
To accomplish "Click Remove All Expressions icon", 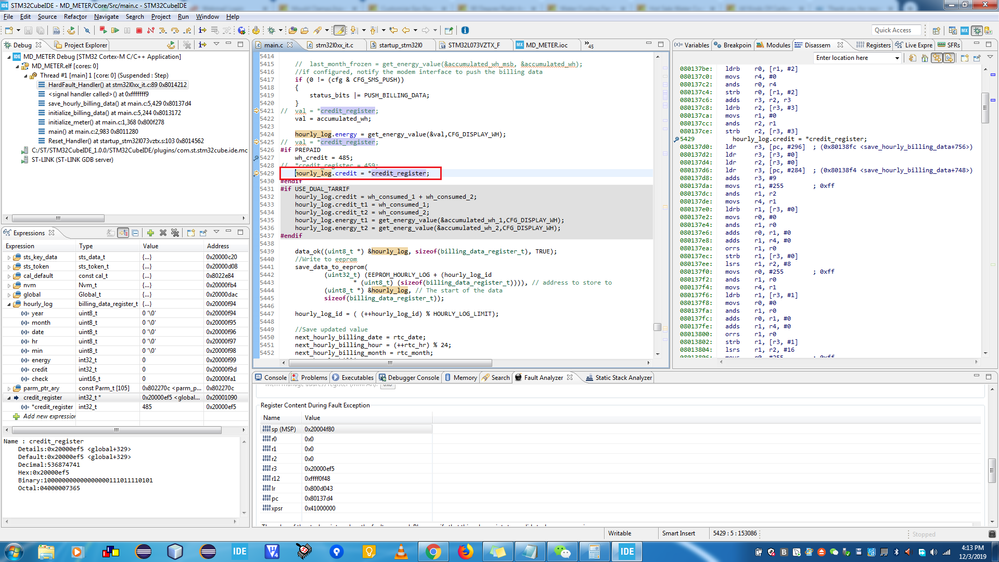I will point(175,233).
